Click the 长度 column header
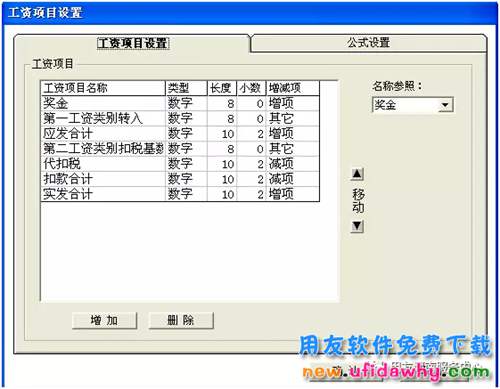500x389 pixels. point(222,88)
